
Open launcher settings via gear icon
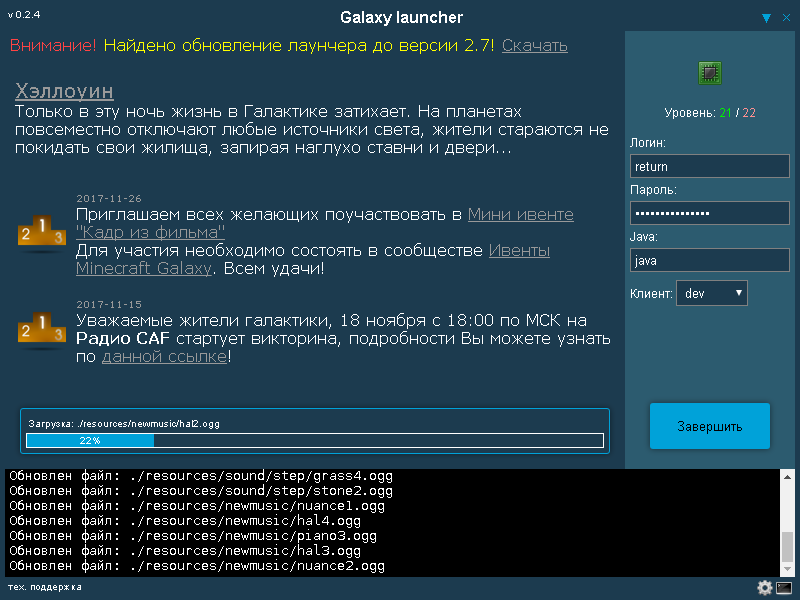pyautogui.click(x=765, y=588)
